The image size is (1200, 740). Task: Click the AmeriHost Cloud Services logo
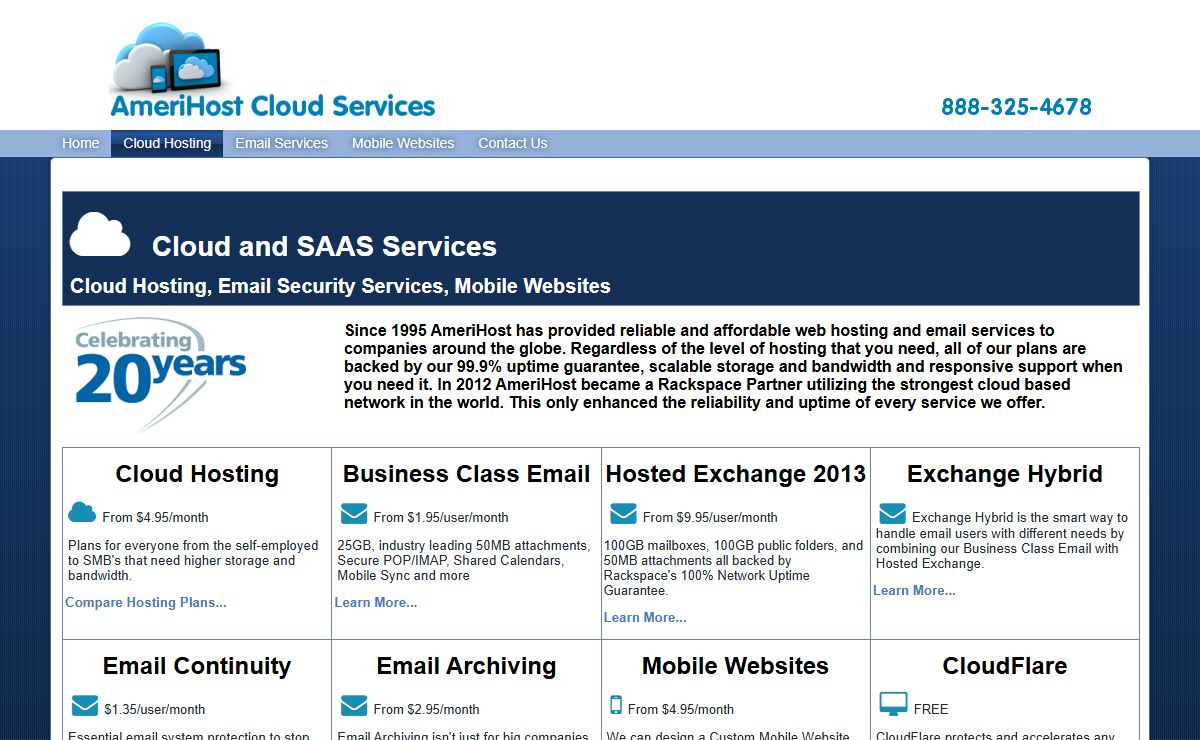tap(272, 71)
